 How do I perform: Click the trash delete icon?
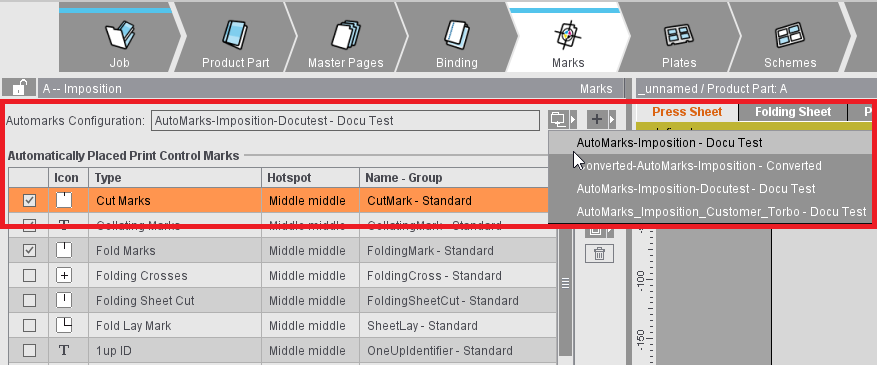pyautogui.click(x=599, y=254)
